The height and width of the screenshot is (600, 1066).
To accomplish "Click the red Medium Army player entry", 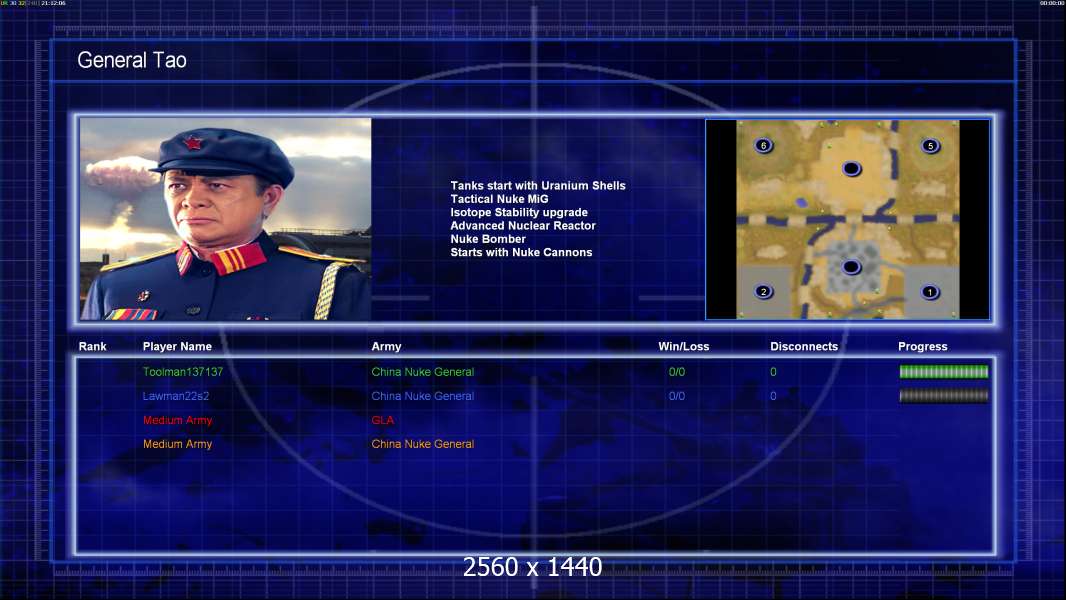I will point(177,420).
